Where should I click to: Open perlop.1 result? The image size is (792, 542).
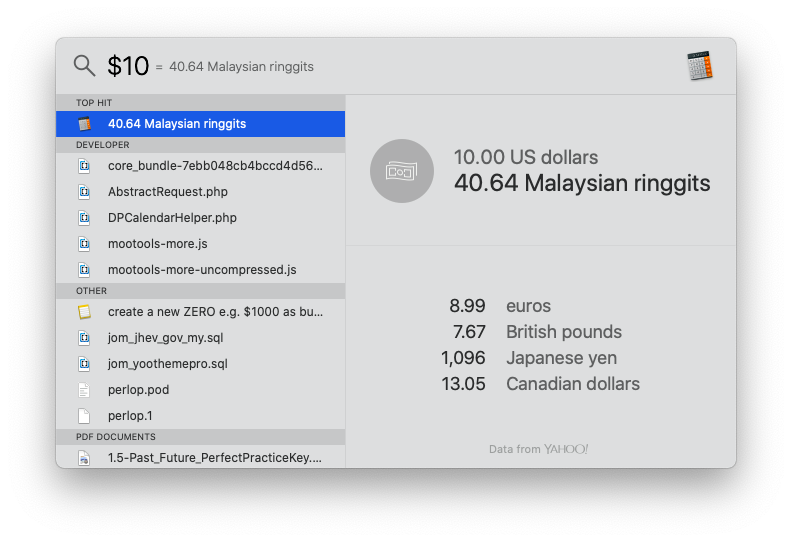[x=201, y=416]
